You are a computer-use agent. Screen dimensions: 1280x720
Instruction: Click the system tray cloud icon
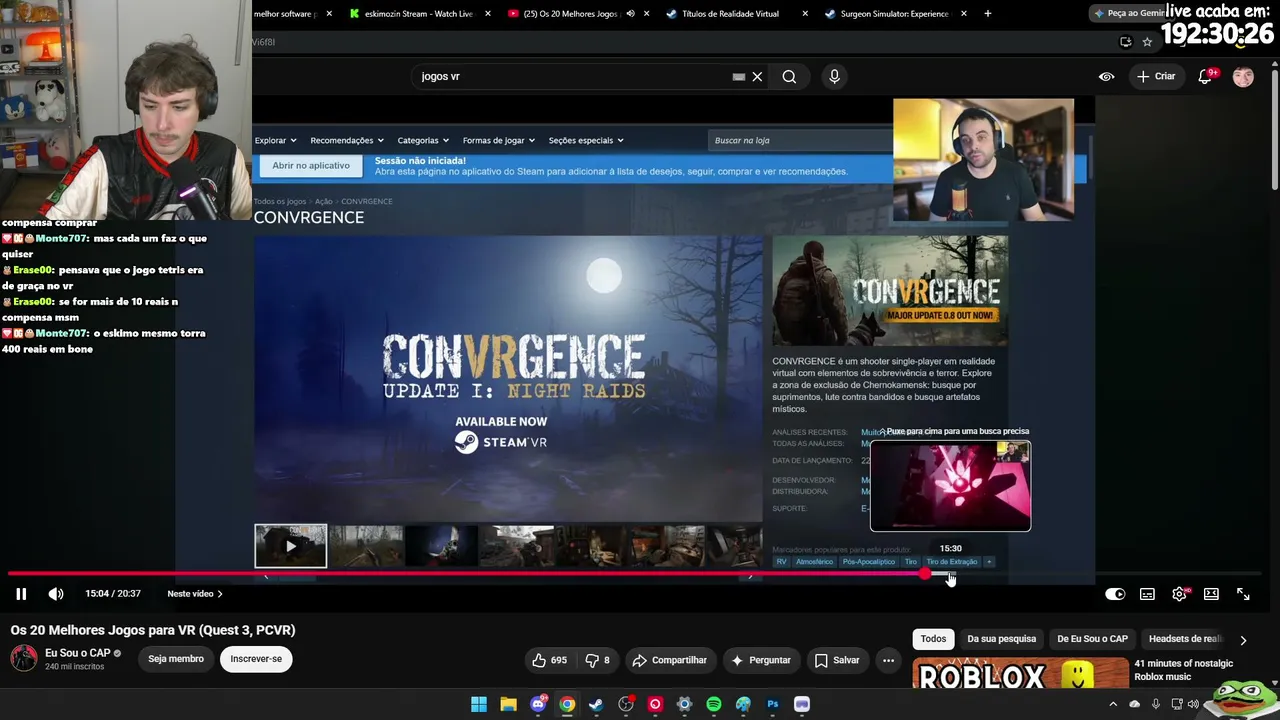1134,704
